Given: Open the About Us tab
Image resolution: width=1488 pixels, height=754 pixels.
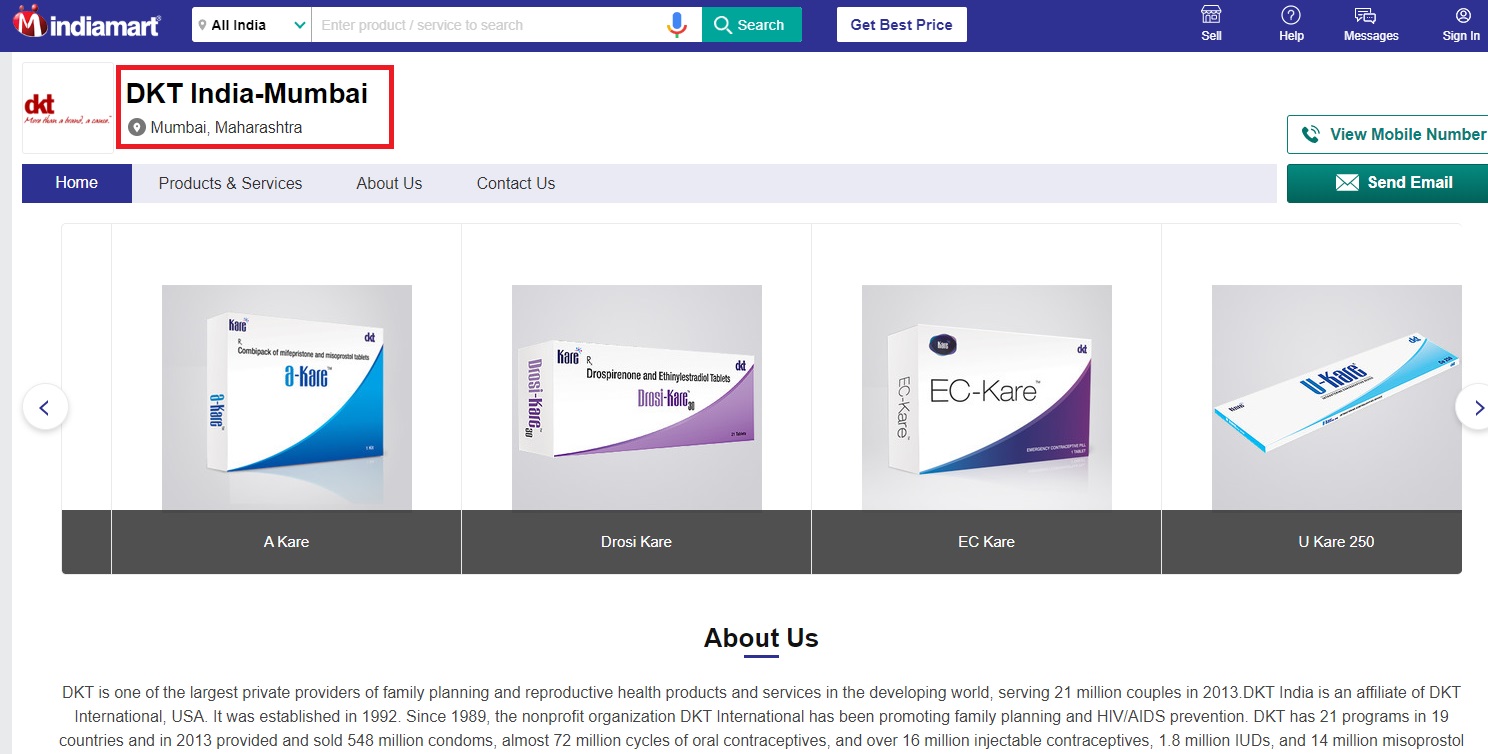Looking at the screenshot, I should click(x=389, y=183).
